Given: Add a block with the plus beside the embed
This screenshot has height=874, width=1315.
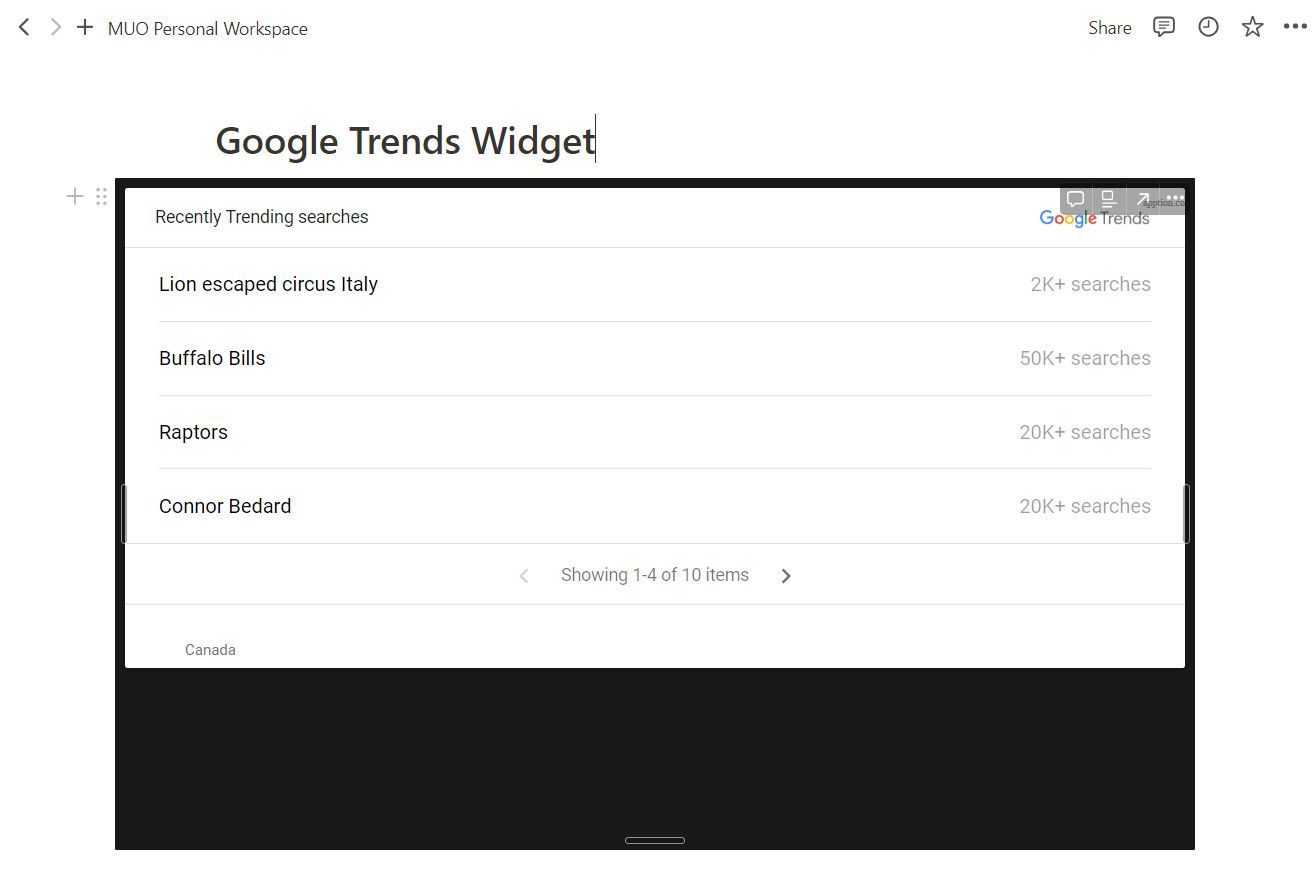Looking at the screenshot, I should pyautogui.click(x=74, y=196).
